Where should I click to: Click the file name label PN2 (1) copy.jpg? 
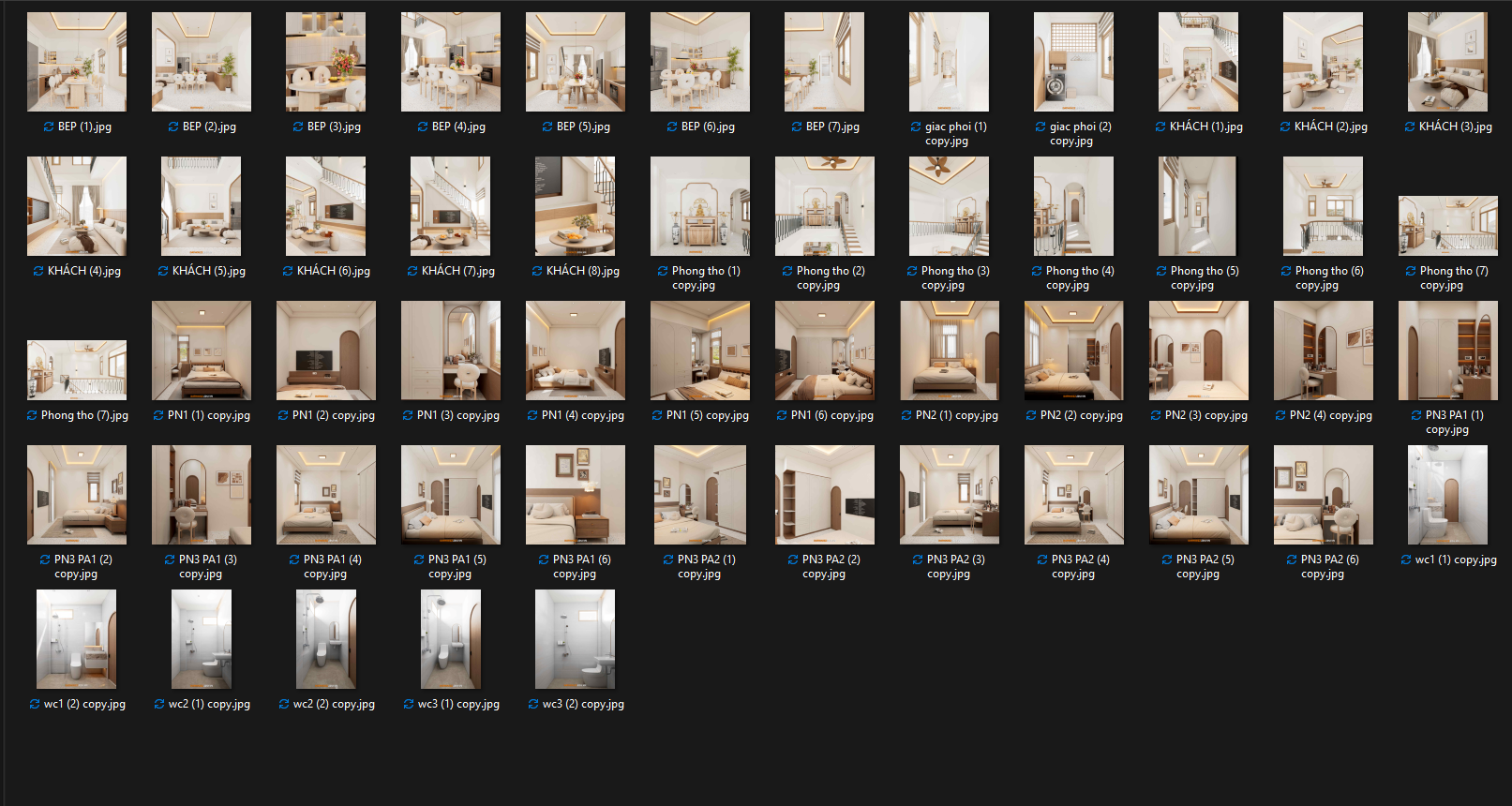coord(957,415)
